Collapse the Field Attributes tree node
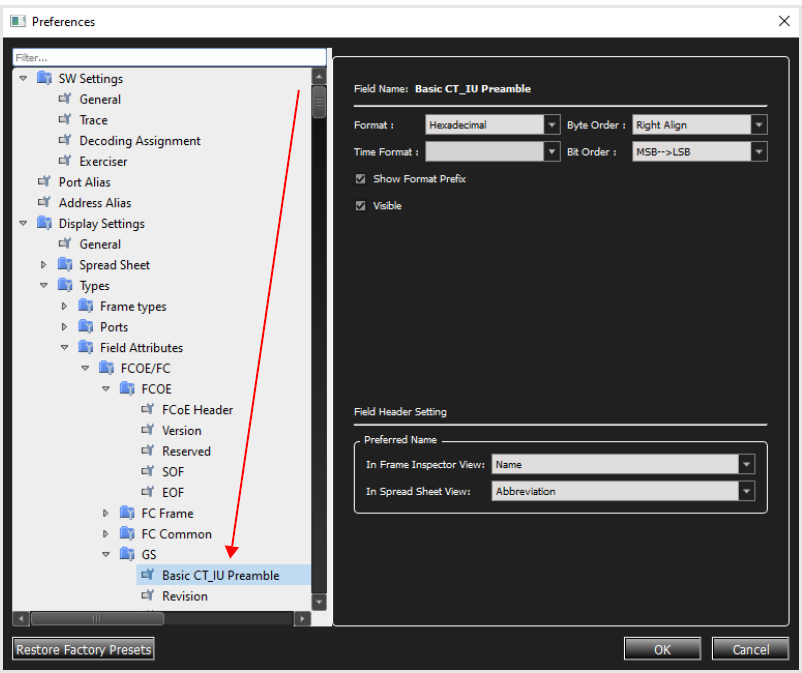 [x=64, y=347]
